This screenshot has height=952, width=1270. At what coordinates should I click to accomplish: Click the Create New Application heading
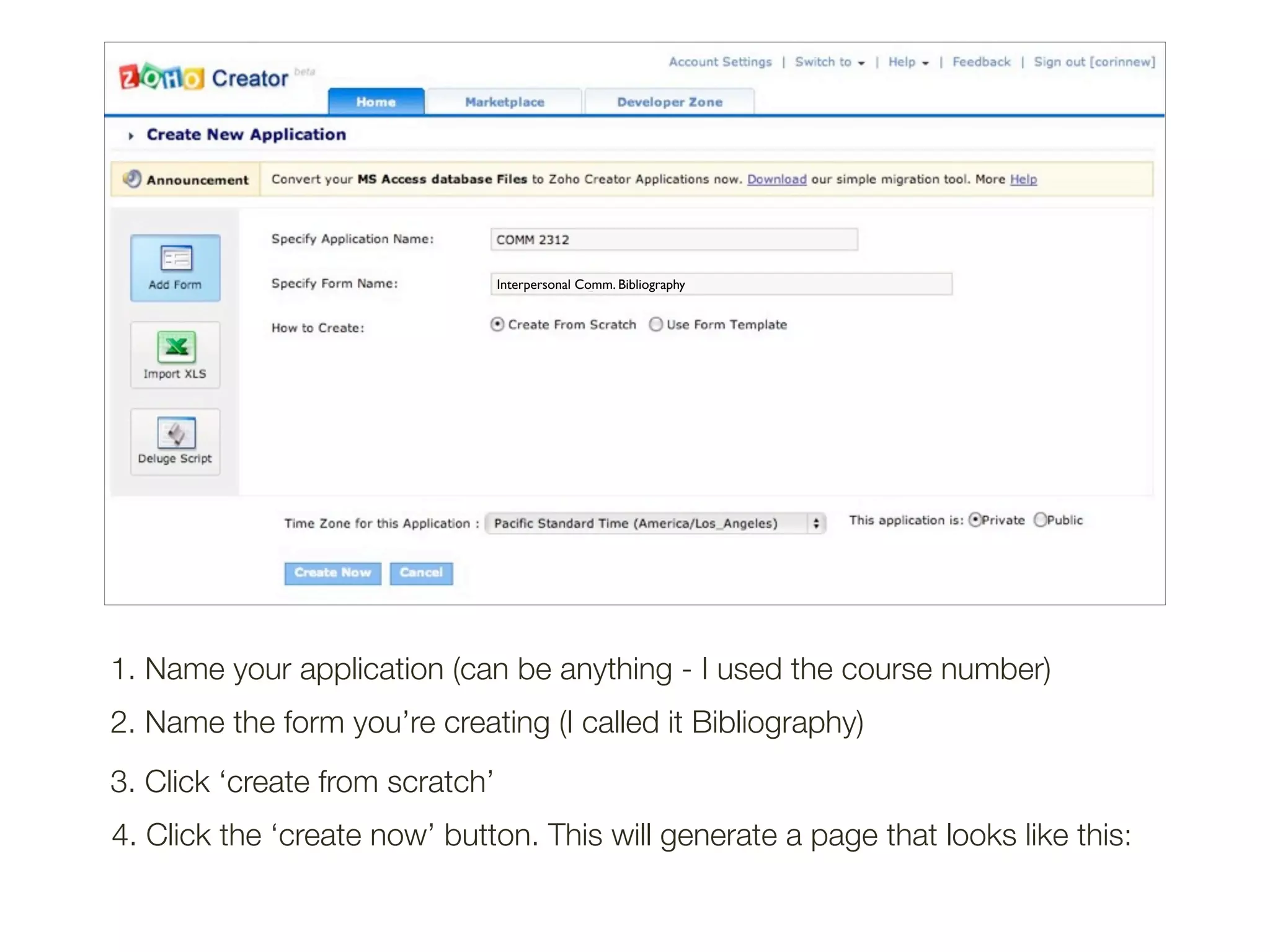pos(246,134)
